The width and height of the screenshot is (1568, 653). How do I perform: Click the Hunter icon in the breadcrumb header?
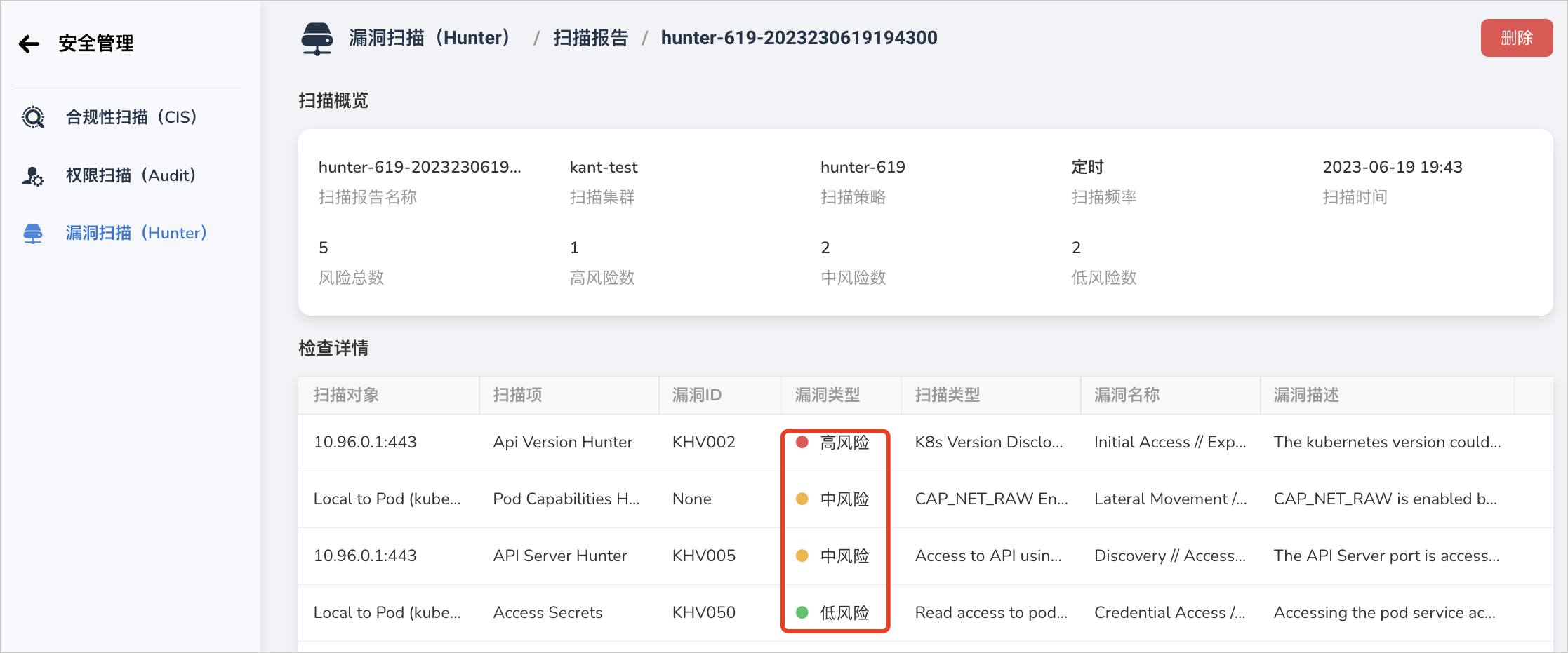(x=317, y=39)
